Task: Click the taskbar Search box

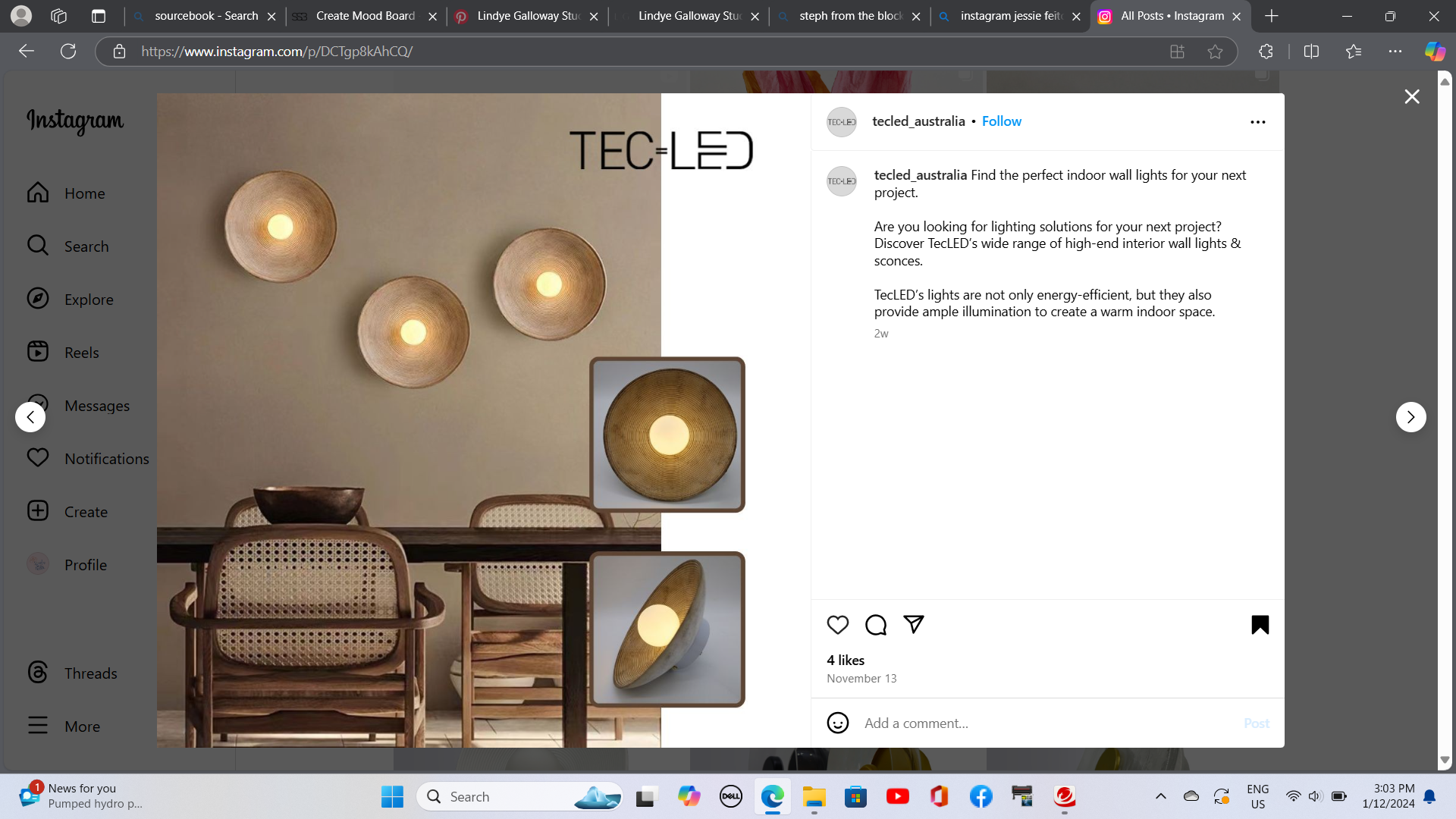Action: (520, 796)
